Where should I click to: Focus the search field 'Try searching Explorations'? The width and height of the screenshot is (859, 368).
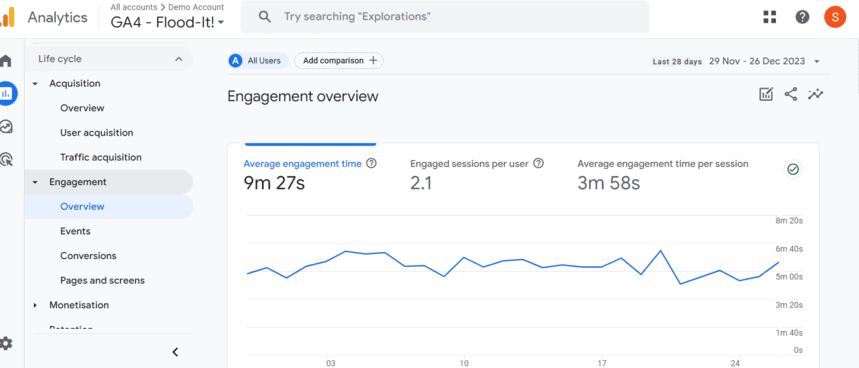coord(444,17)
